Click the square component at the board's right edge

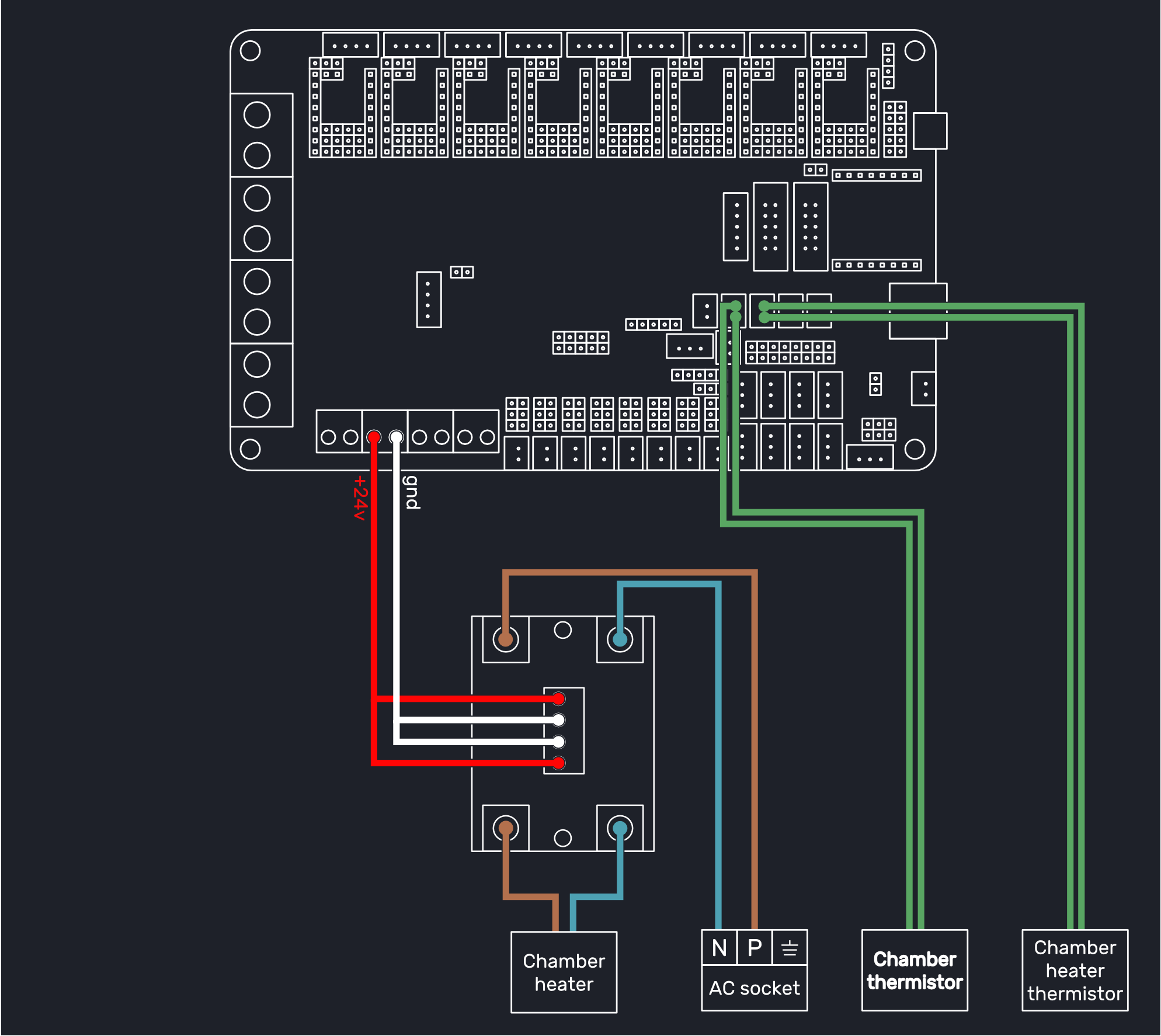930,131
